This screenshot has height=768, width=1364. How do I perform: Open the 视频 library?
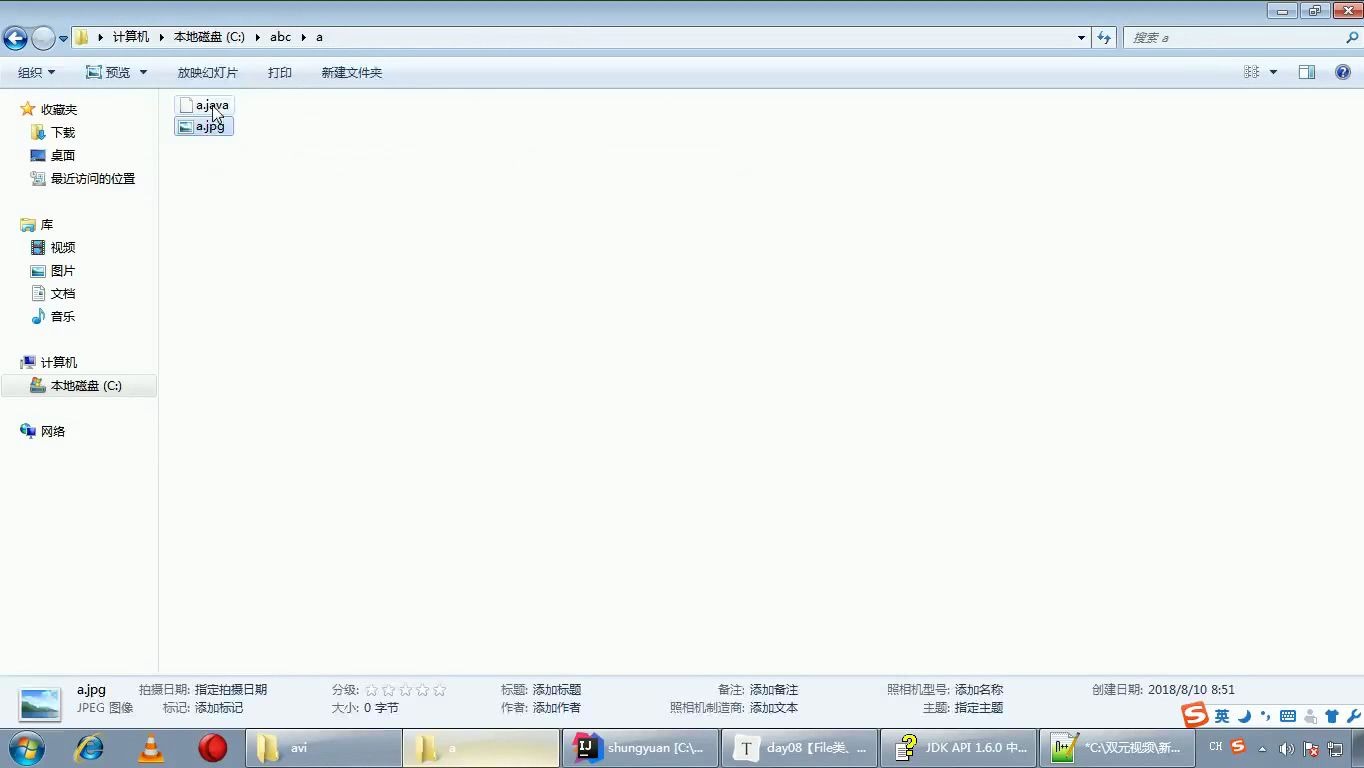click(x=63, y=247)
